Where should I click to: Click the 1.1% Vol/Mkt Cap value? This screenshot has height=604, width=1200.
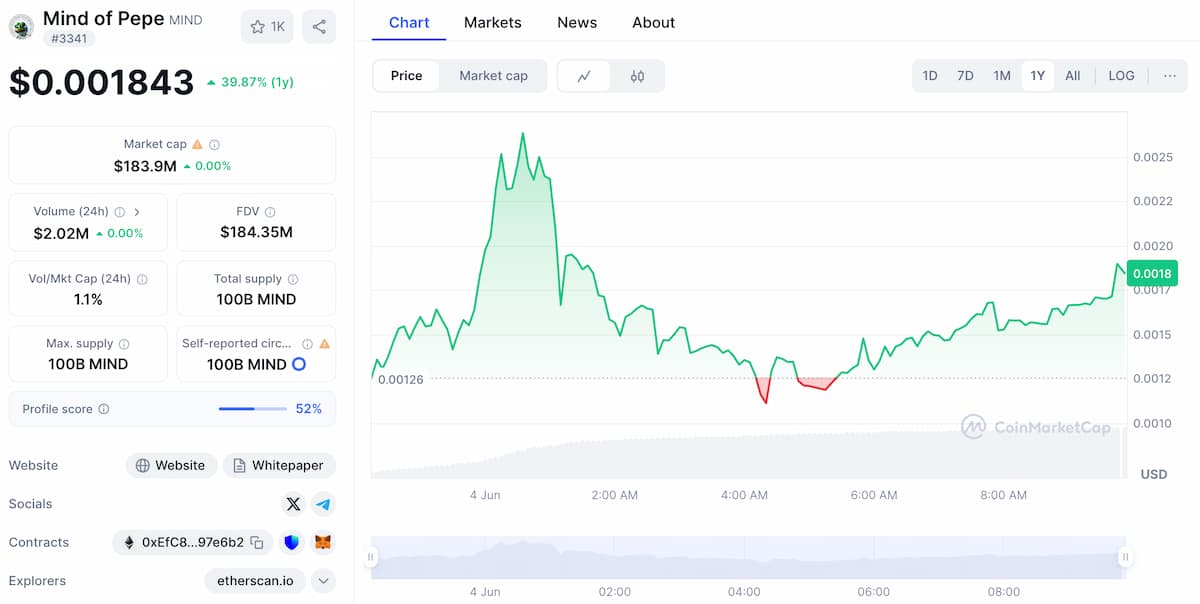click(x=88, y=299)
